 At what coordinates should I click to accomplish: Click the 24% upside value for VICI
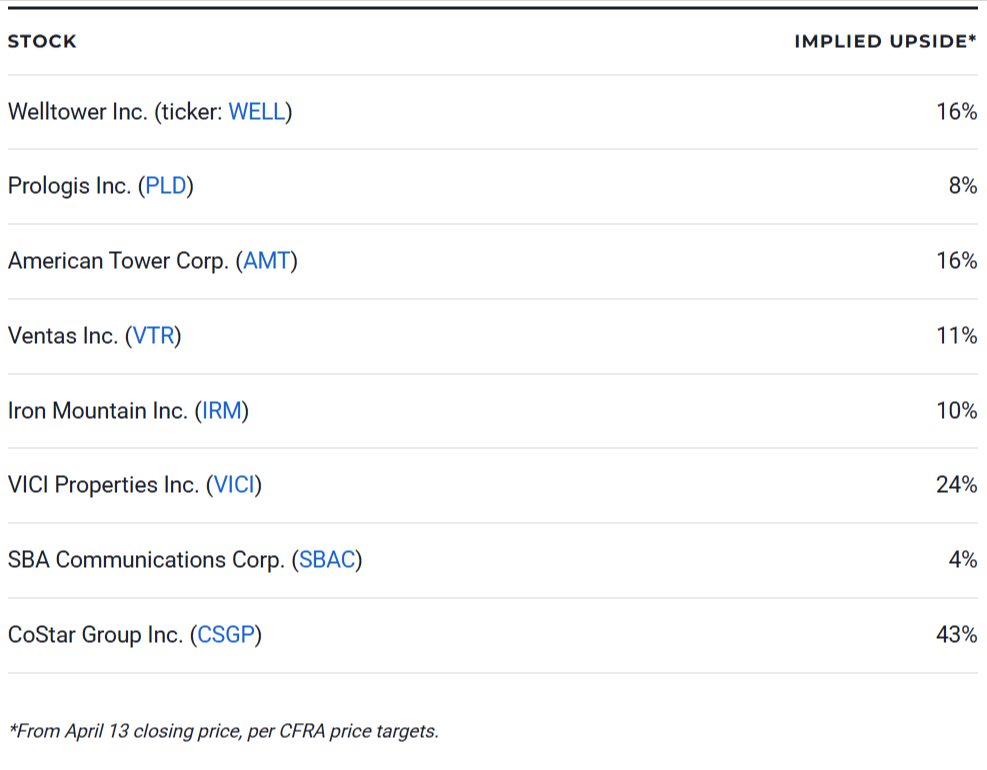(957, 485)
